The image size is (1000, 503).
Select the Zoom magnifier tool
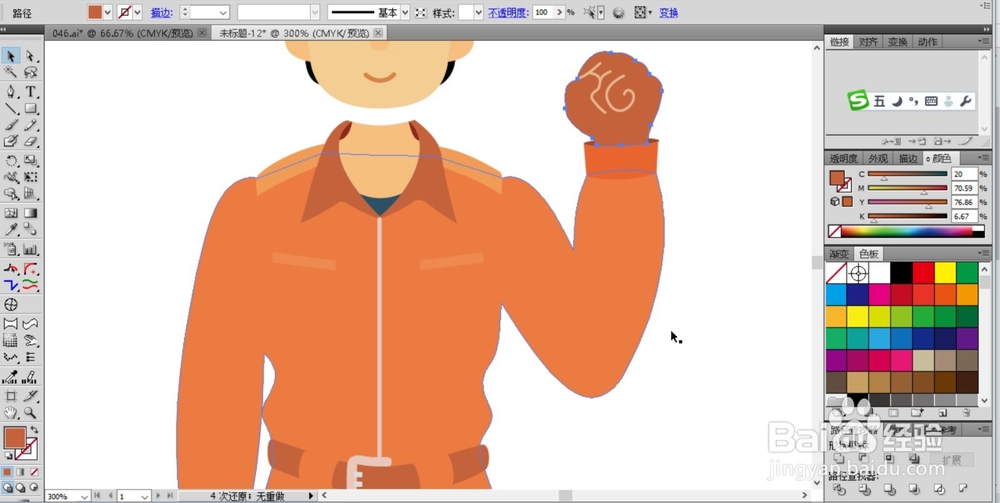point(31,413)
